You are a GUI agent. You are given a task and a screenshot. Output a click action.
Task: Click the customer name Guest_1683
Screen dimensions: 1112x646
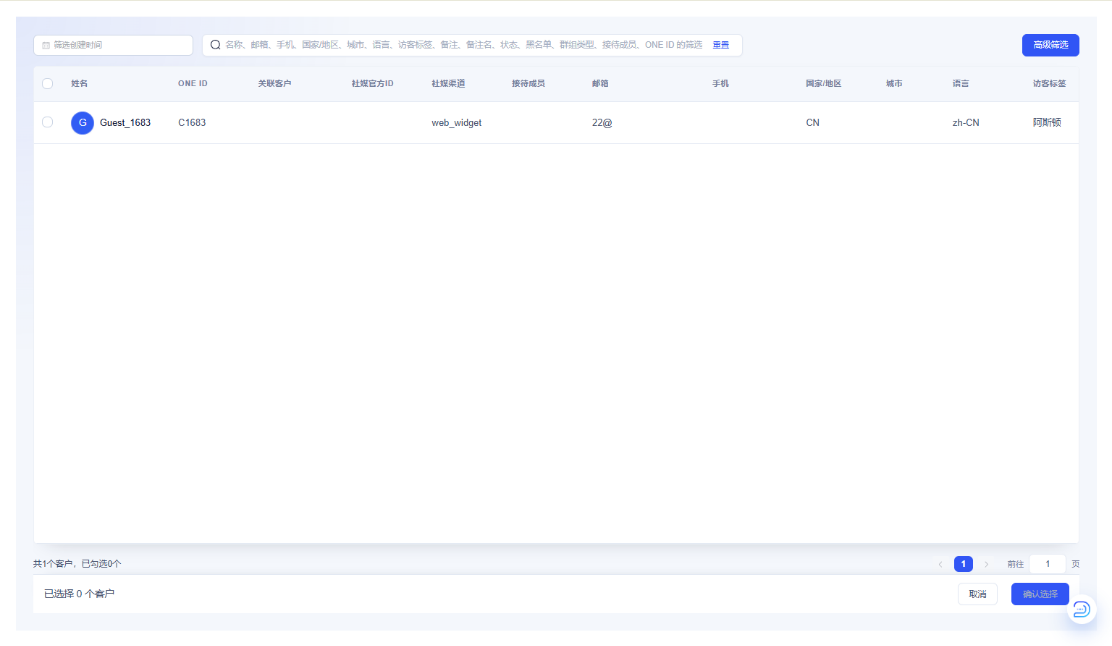click(126, 123)
